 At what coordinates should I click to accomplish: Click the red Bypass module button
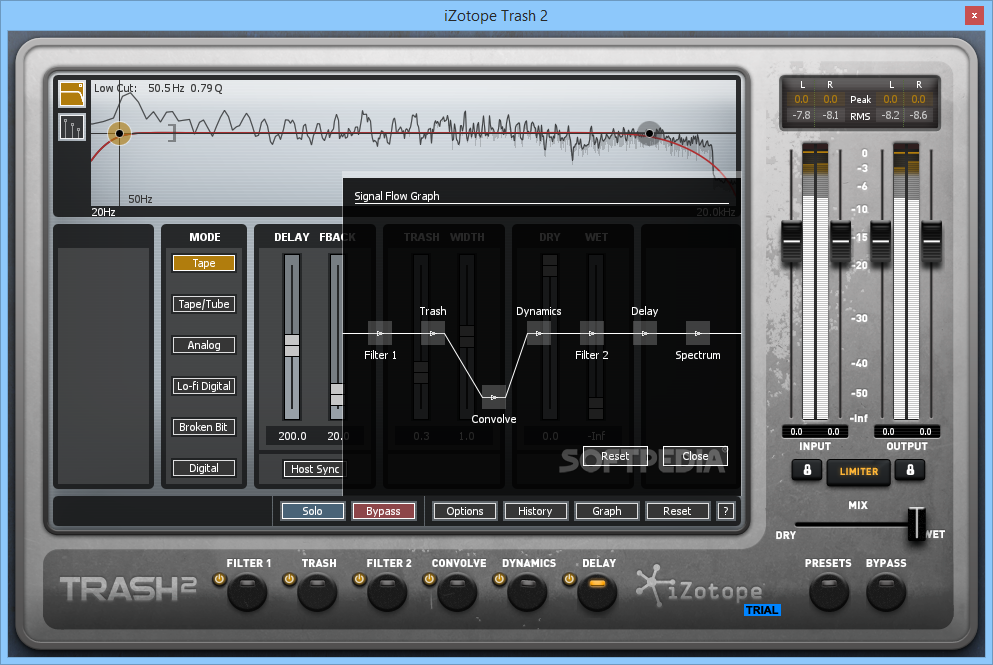[x=383, y=511]
